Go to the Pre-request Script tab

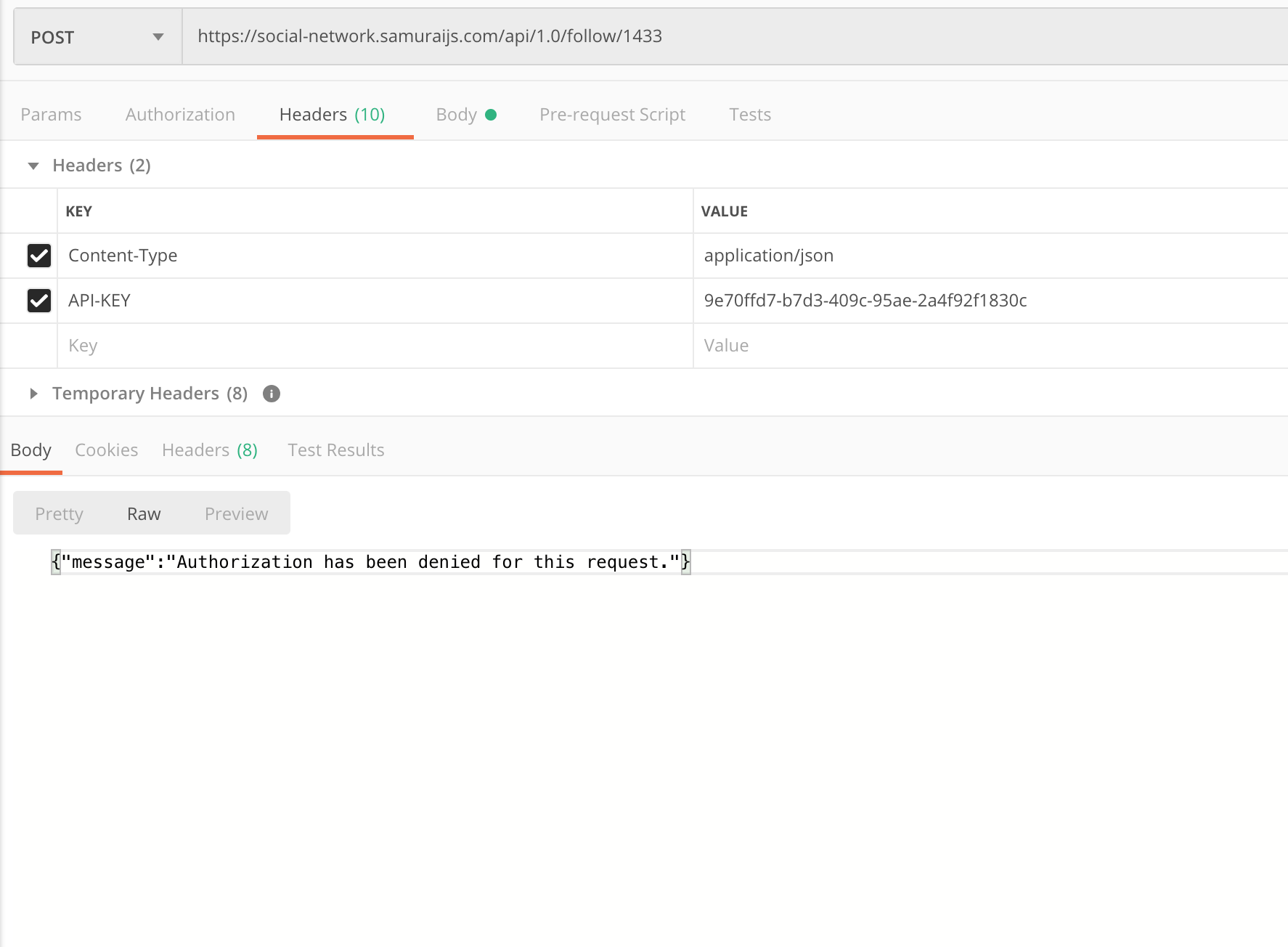pyautogui.click(x=612, y=115)
